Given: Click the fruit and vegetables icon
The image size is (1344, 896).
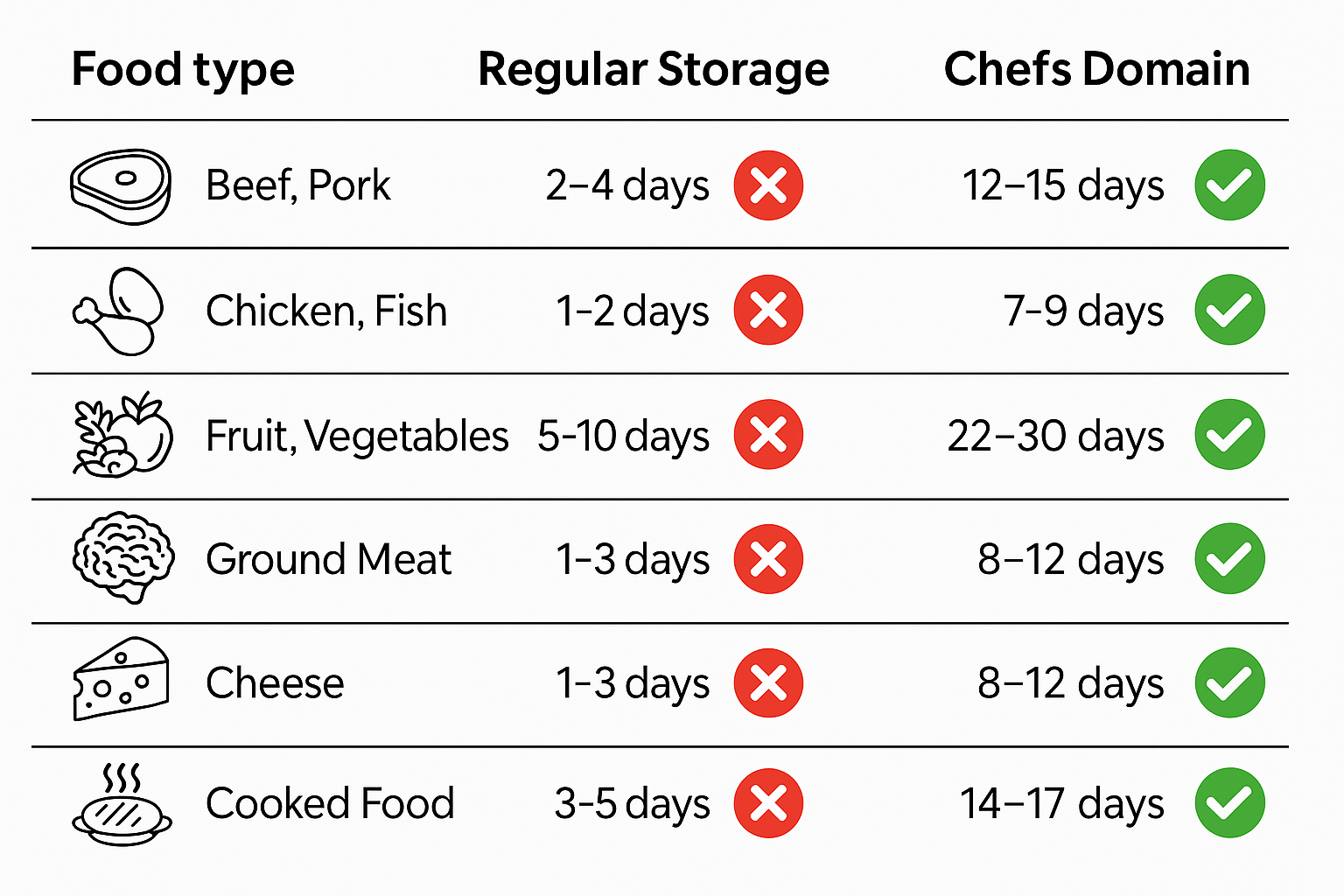Looking at the screenshot, I should coord(122,435).
